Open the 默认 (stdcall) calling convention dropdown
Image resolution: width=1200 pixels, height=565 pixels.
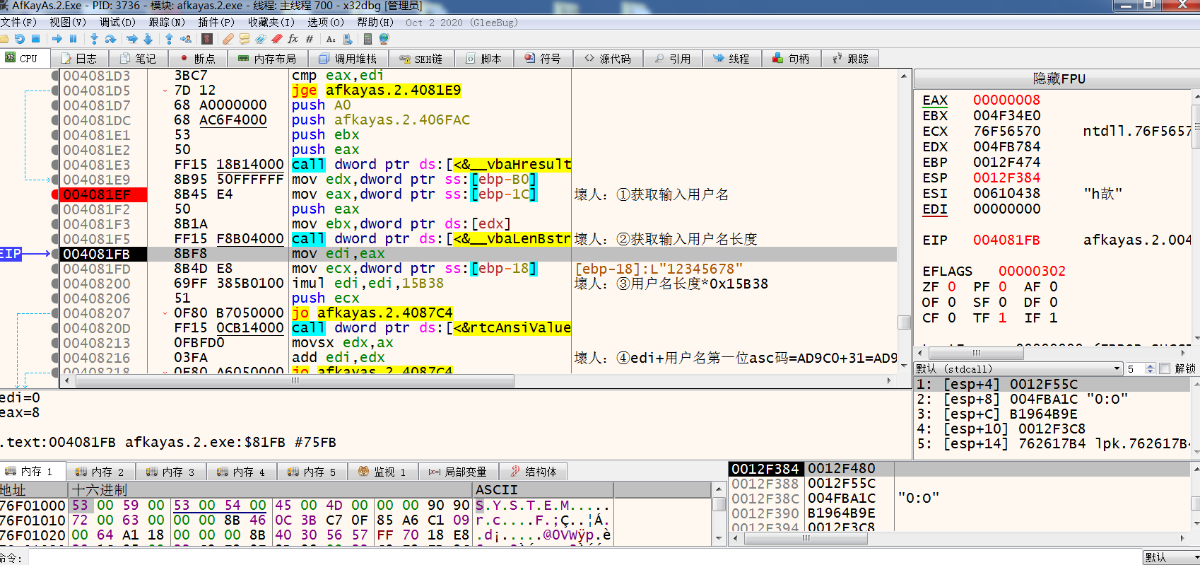1017,369
